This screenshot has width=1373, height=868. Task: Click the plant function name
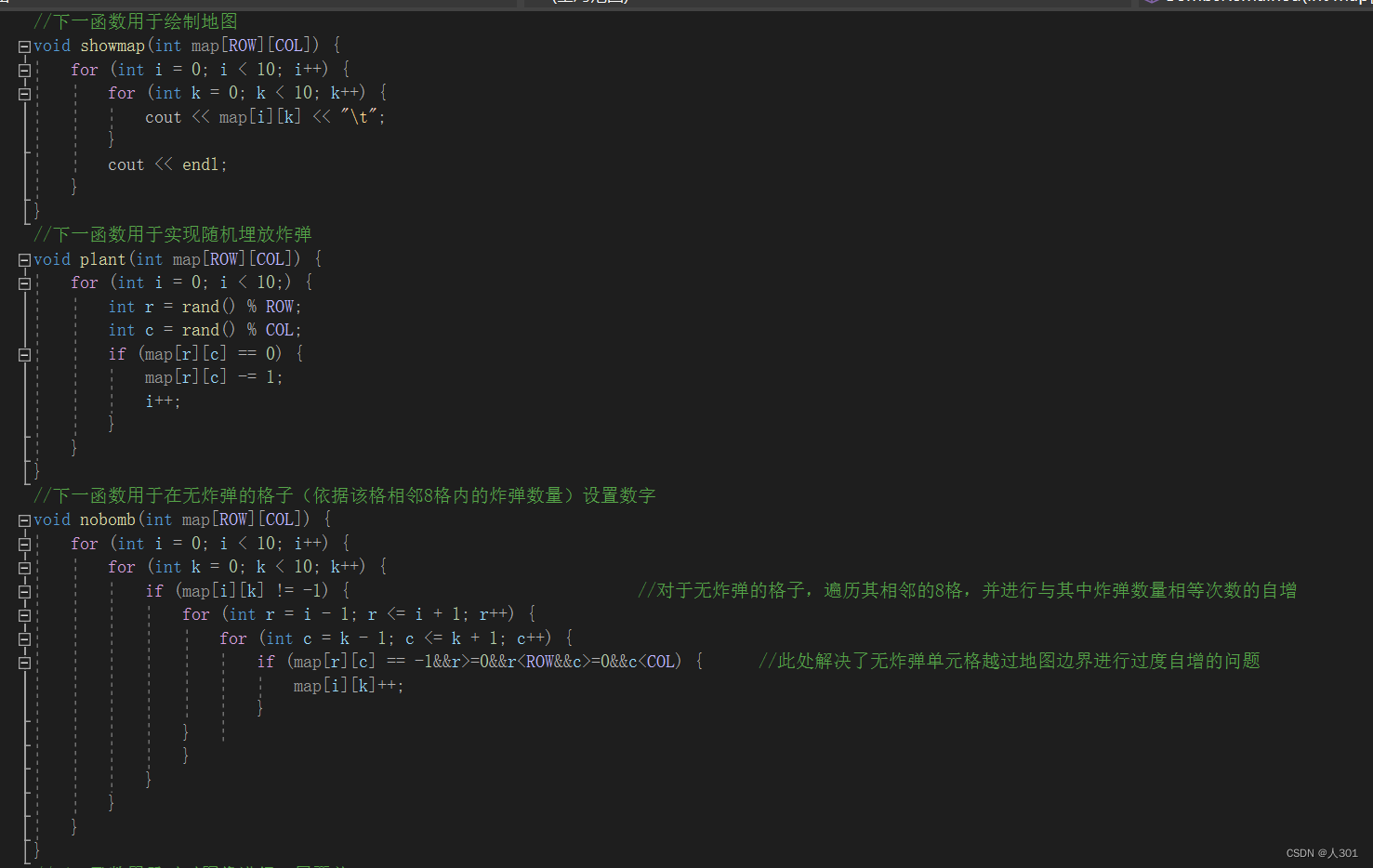[x=102, y=259]
